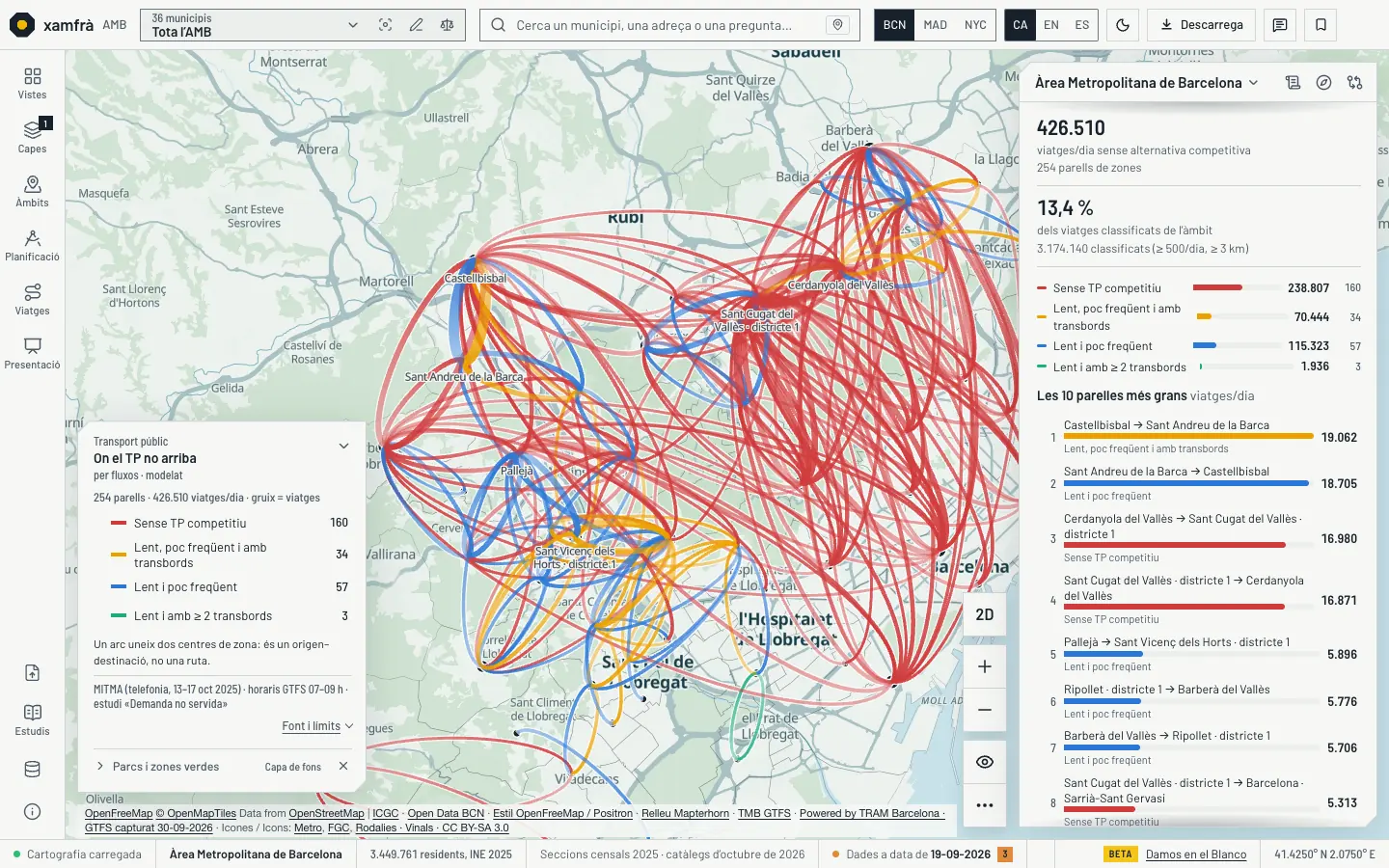
Task: Toggle 'Sense TP competitiu' legend entry
Action: 230,523
